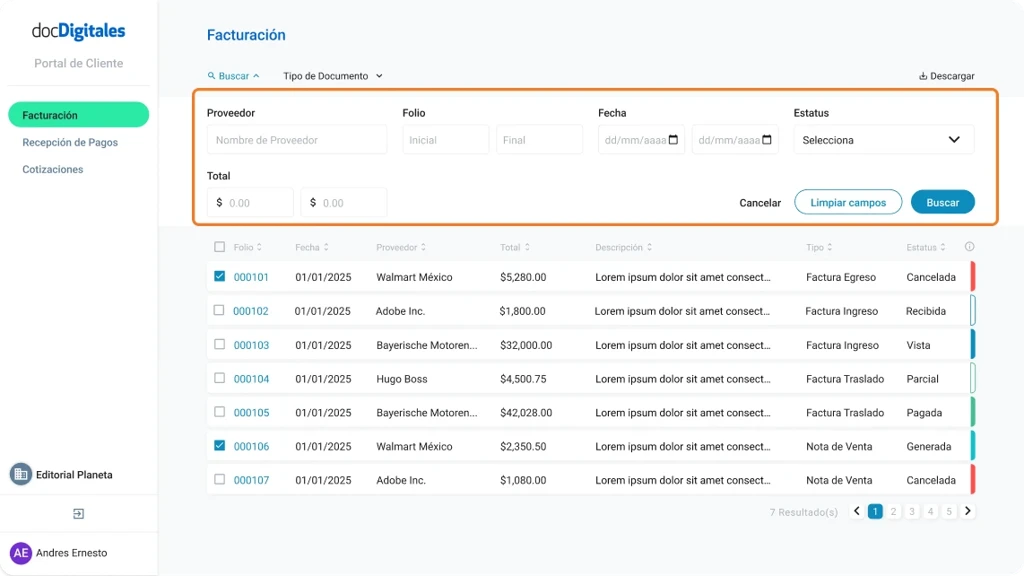This screenshot has height=576, width=1024.
Task: Open the calendar icon on second Fecha field
Action: [x=769, y=139]
